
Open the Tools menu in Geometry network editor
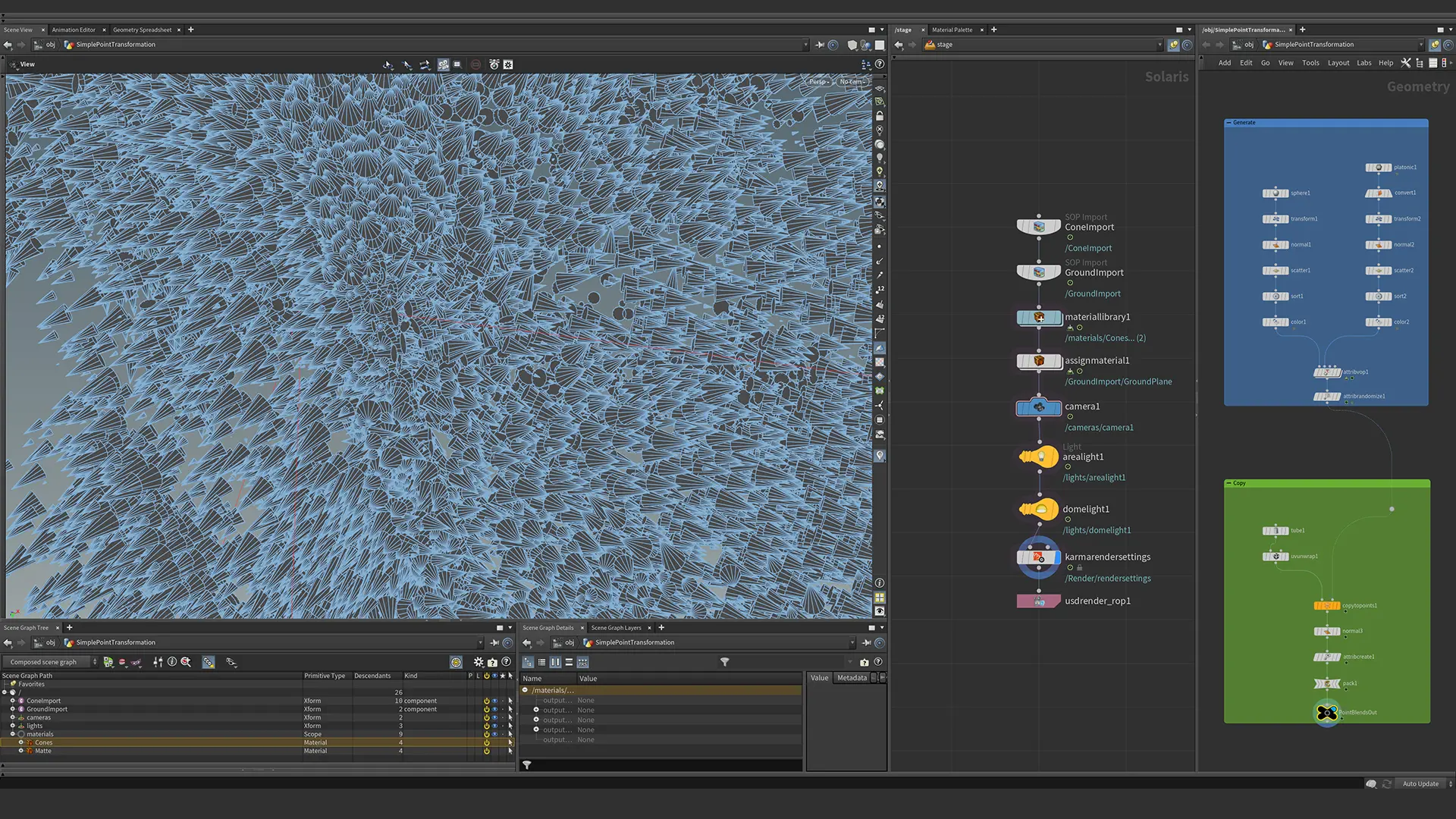click(1310, 63)
